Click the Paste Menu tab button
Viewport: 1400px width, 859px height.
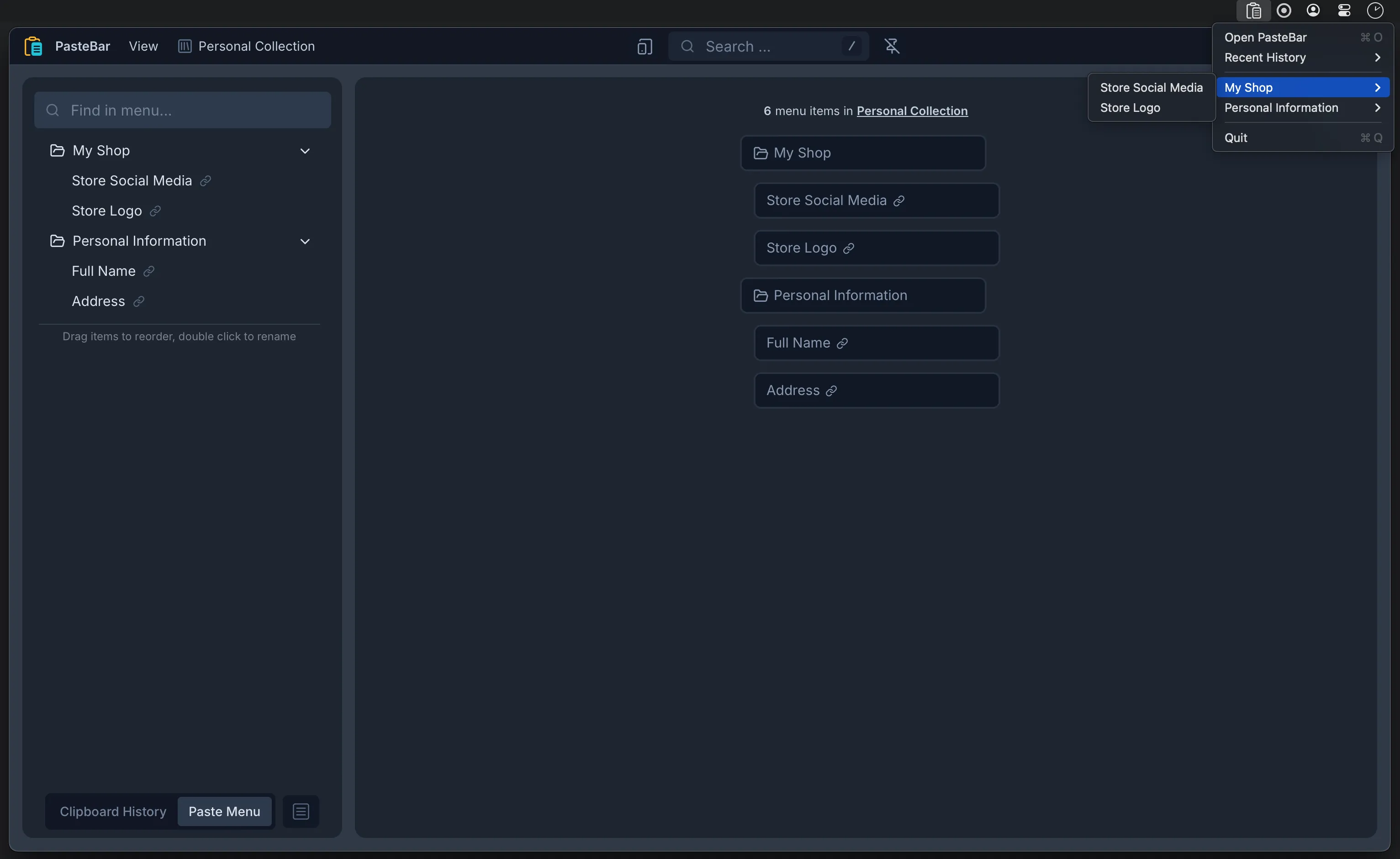tap(224, 812)
